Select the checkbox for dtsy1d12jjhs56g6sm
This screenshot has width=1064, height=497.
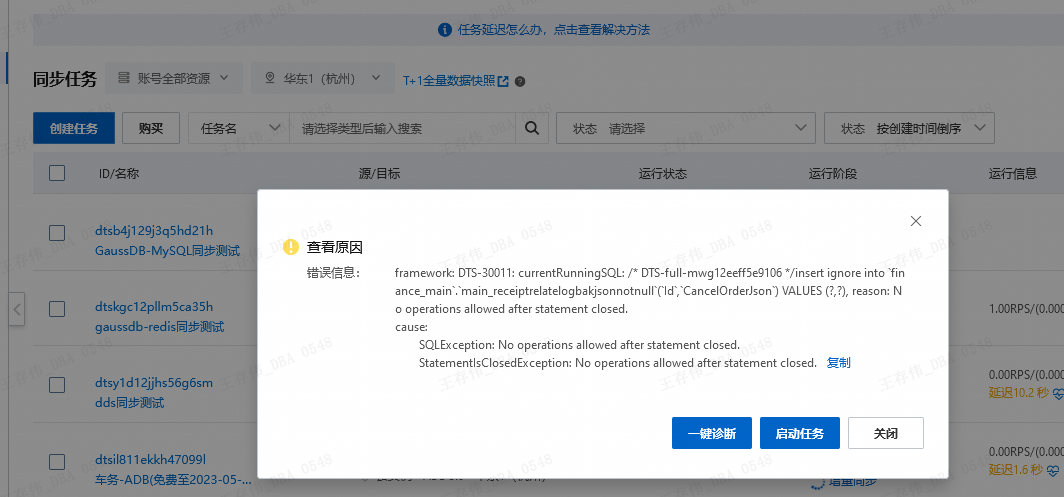click(x=57, y=384)
